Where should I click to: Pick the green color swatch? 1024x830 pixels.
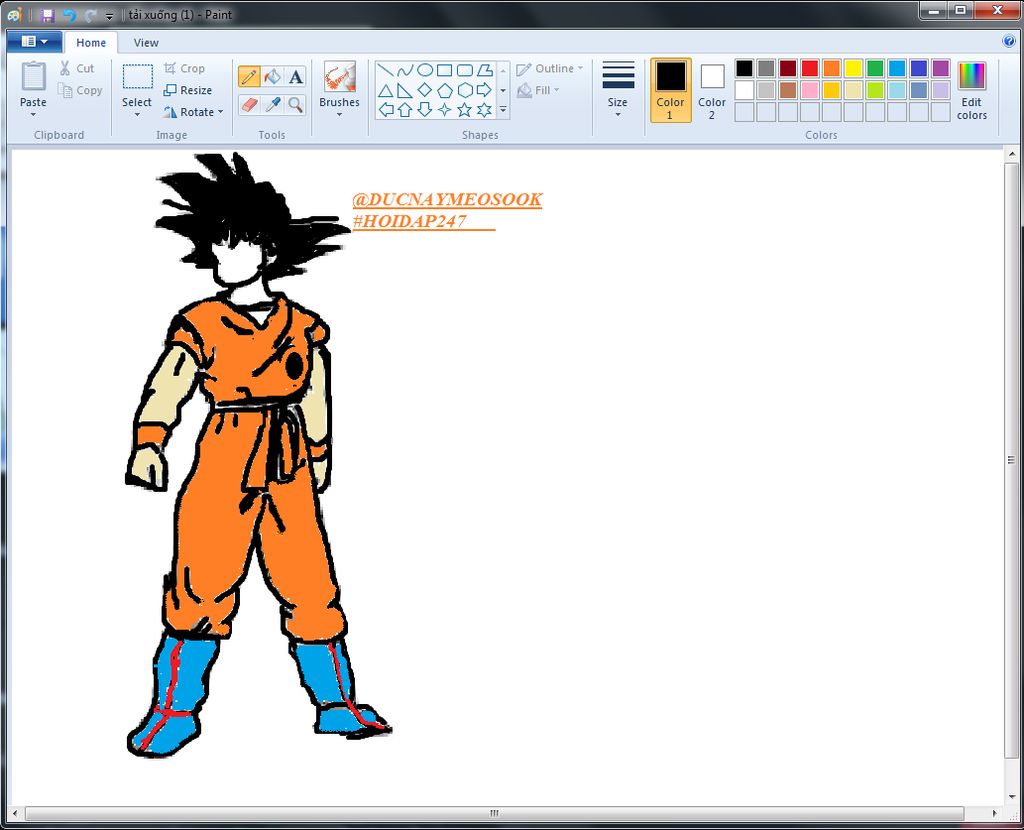coord(875,68)
